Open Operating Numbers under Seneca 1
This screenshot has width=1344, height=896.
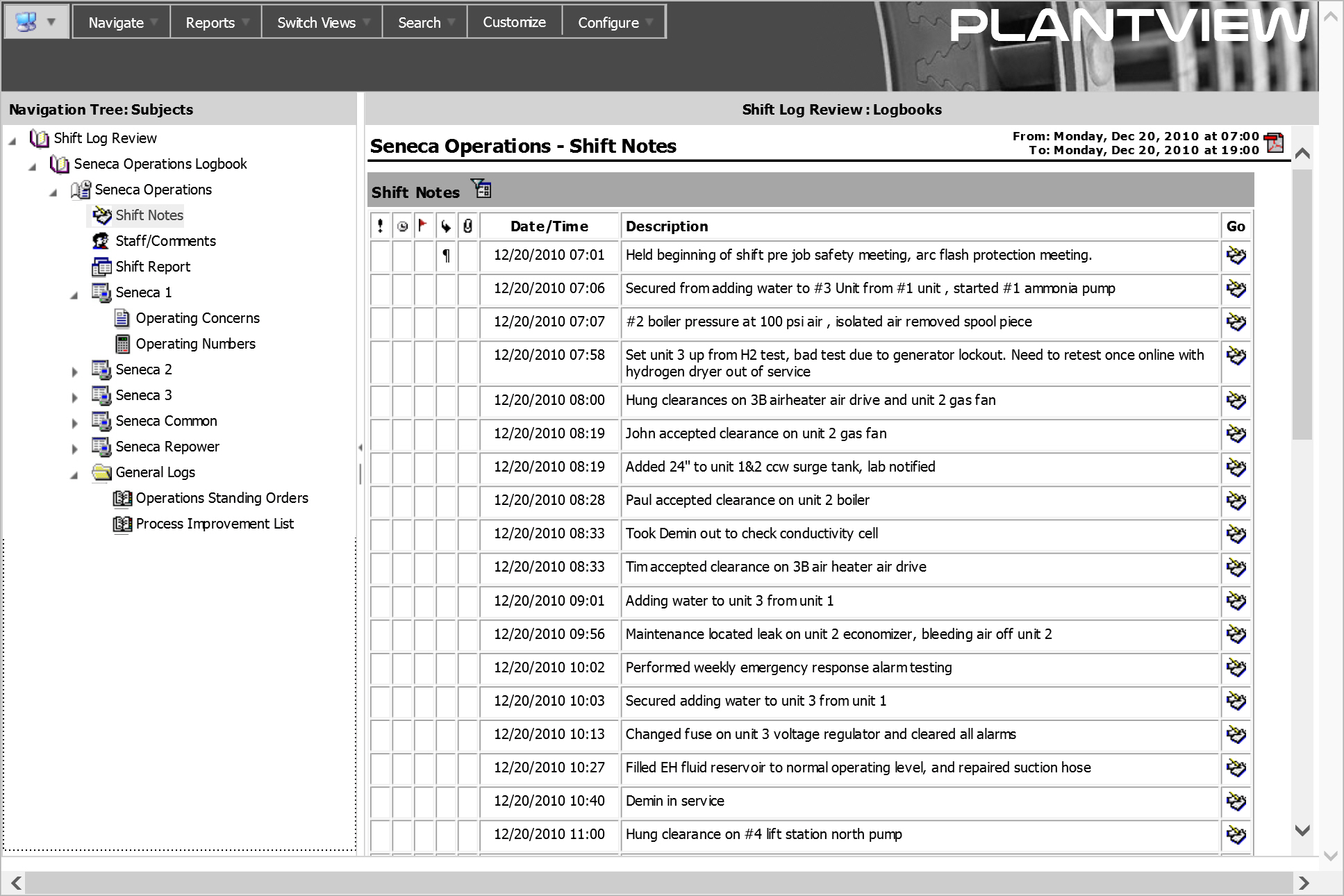click(195, 344)
